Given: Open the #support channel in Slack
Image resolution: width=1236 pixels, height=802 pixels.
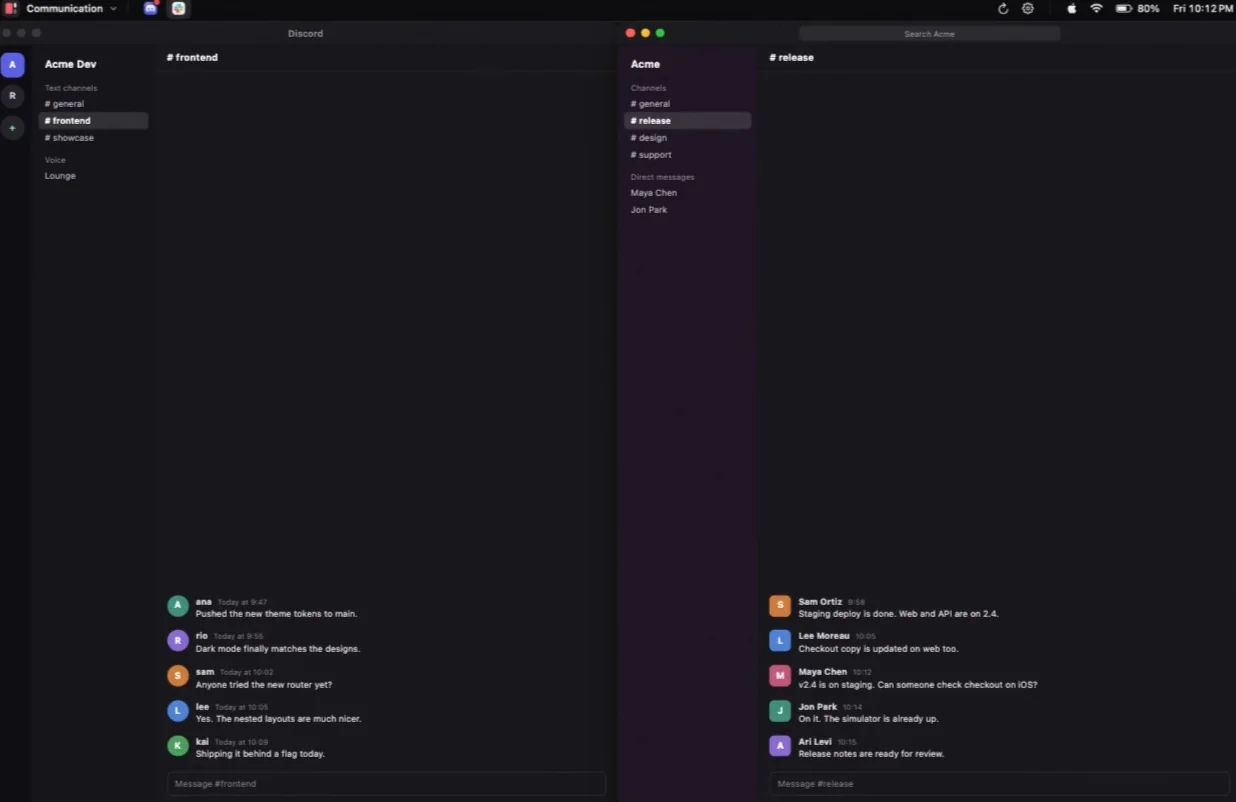Looking at the screenshot, I should pyautogui.click(x=687, y=155).
